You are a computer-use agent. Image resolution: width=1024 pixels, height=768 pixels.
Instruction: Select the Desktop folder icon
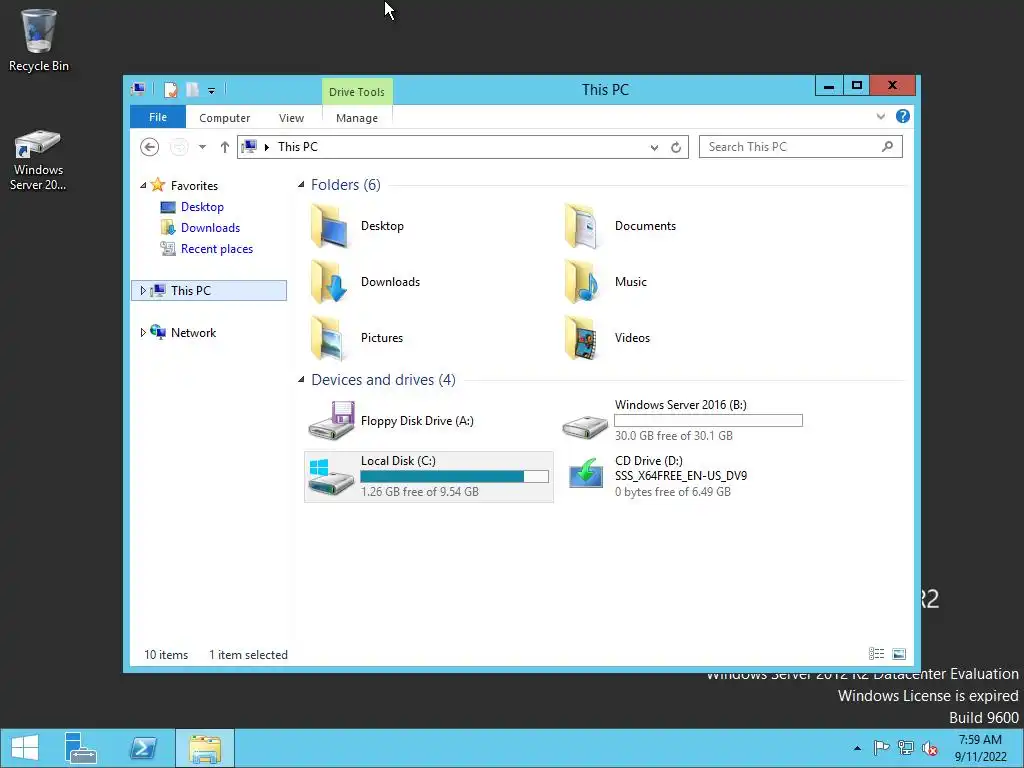(x=329, y=226)
